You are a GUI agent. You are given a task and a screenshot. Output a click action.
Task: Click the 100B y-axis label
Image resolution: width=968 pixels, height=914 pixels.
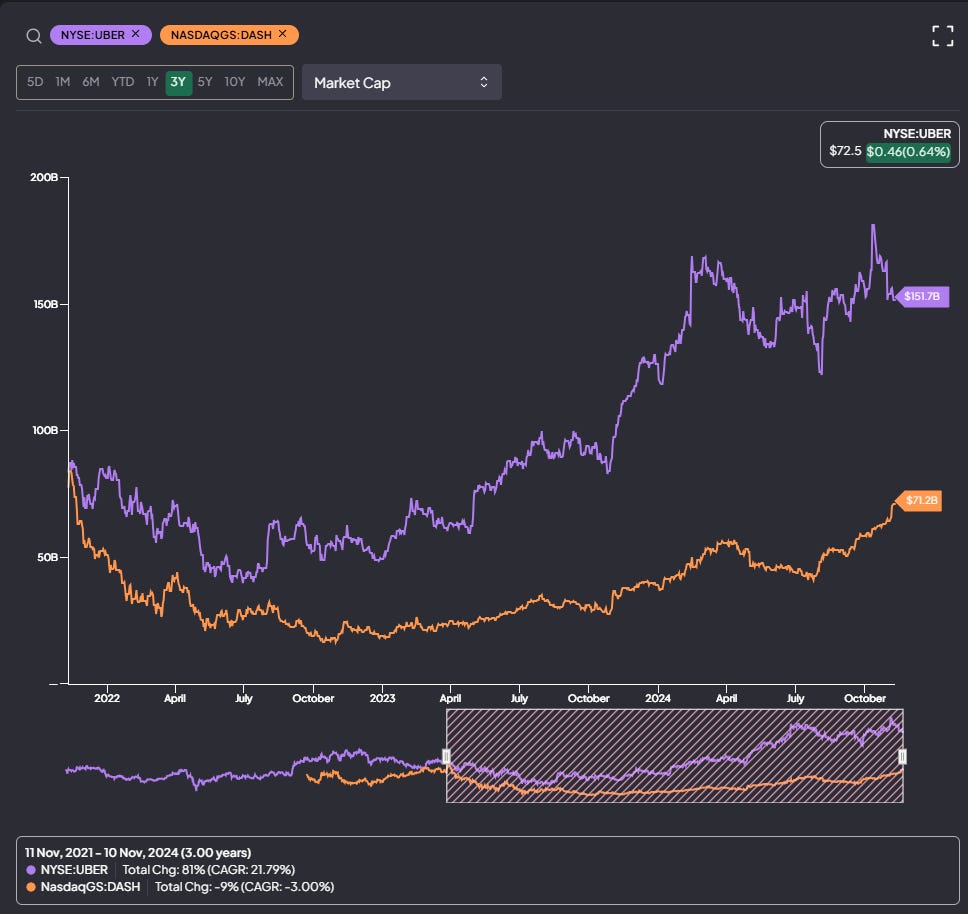pyautogui.click(x=45, y=430)
